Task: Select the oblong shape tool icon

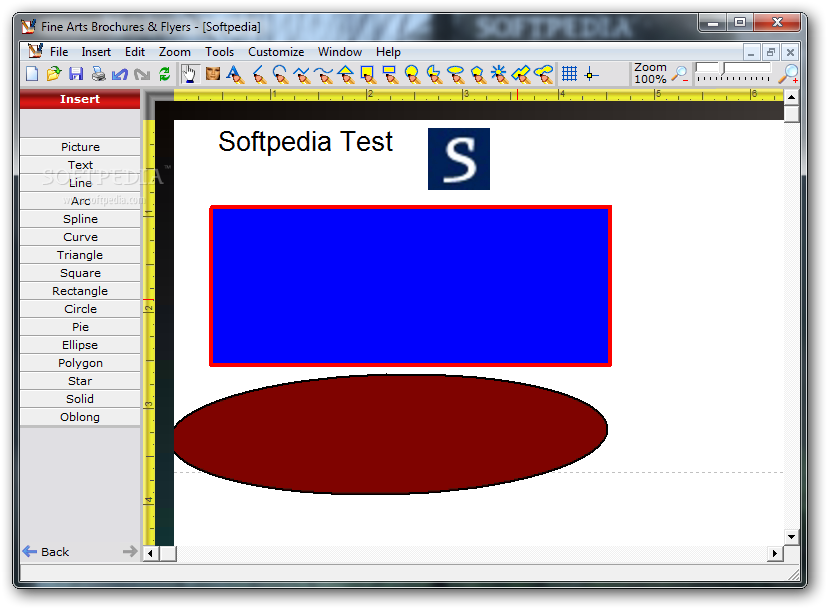Action: click(x=544, y=74)
